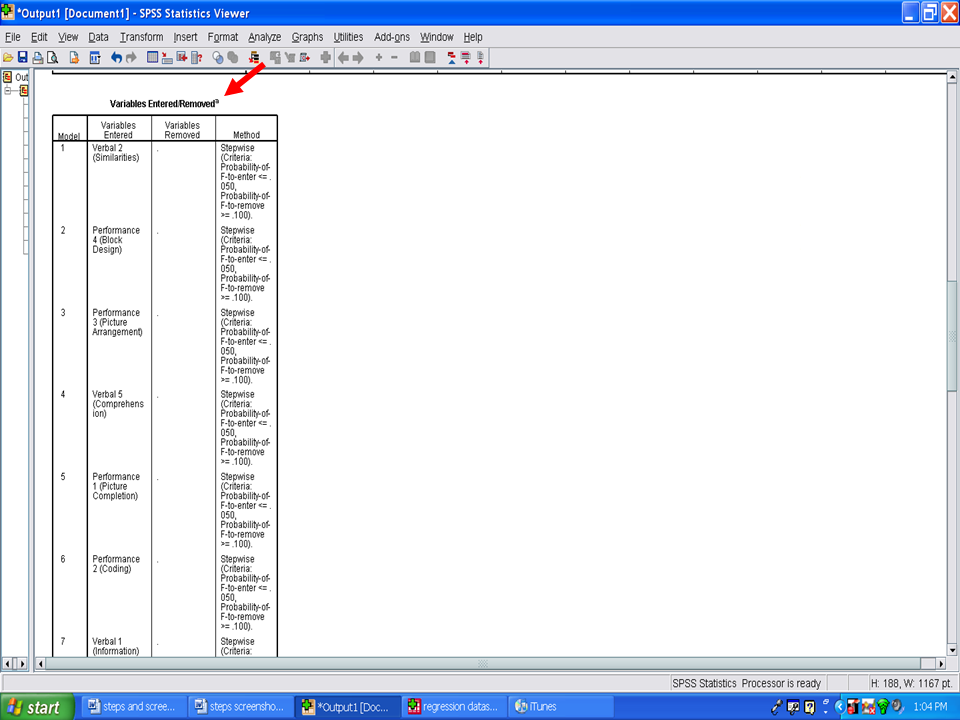Image resolution: width=960 pixels, height=720 pixels.
Task: Open Print Preview from the toolbar
Action: (x=51, y=58)
